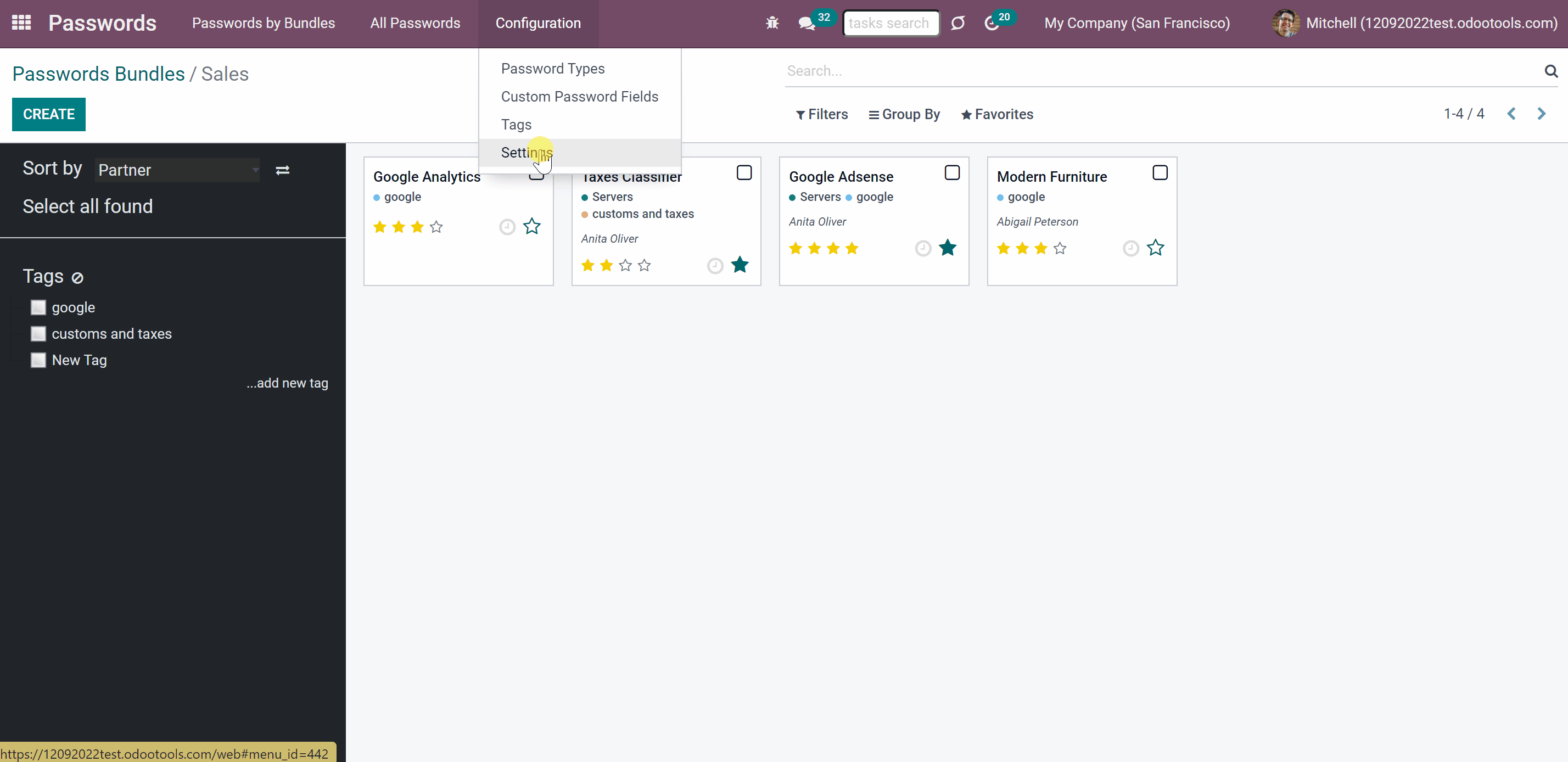Go to next page arrow
1568x762 pixels.
[x=1541, y=114]
